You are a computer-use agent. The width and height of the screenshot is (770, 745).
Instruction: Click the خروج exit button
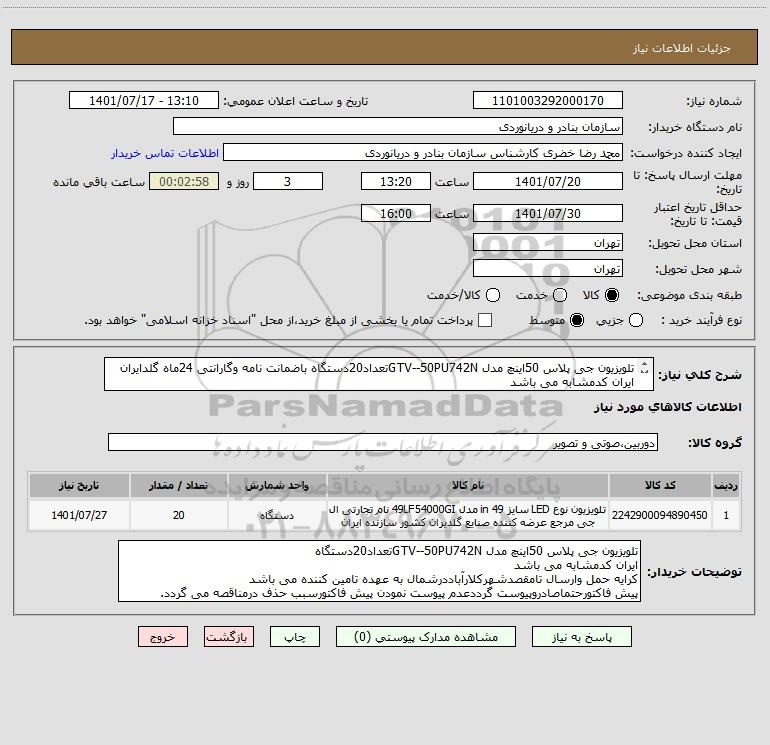[163, 637]
